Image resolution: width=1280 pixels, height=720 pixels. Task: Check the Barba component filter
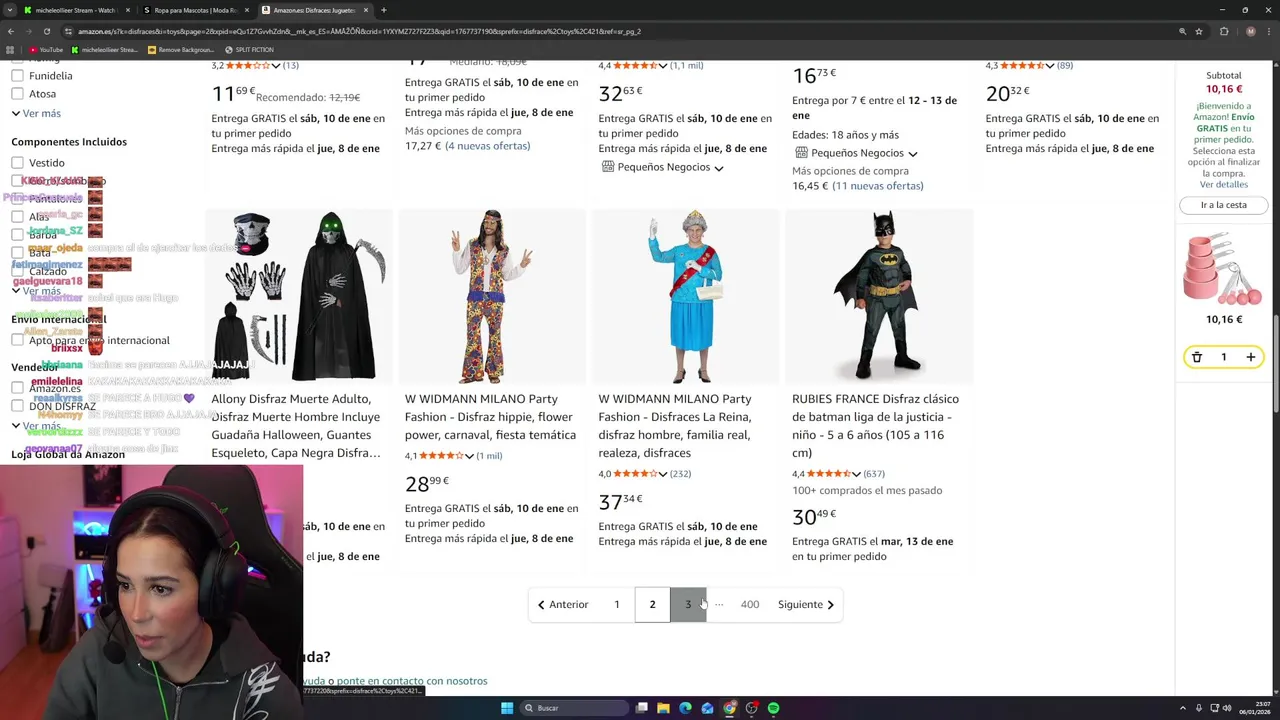click(x=17, y=235)
